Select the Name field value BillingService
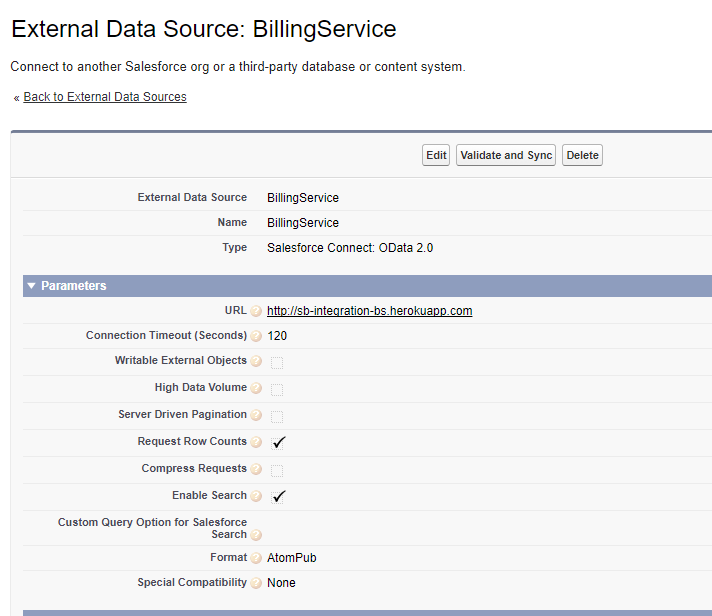Screen dimensions: 712x616 click(x=303, y=223)
